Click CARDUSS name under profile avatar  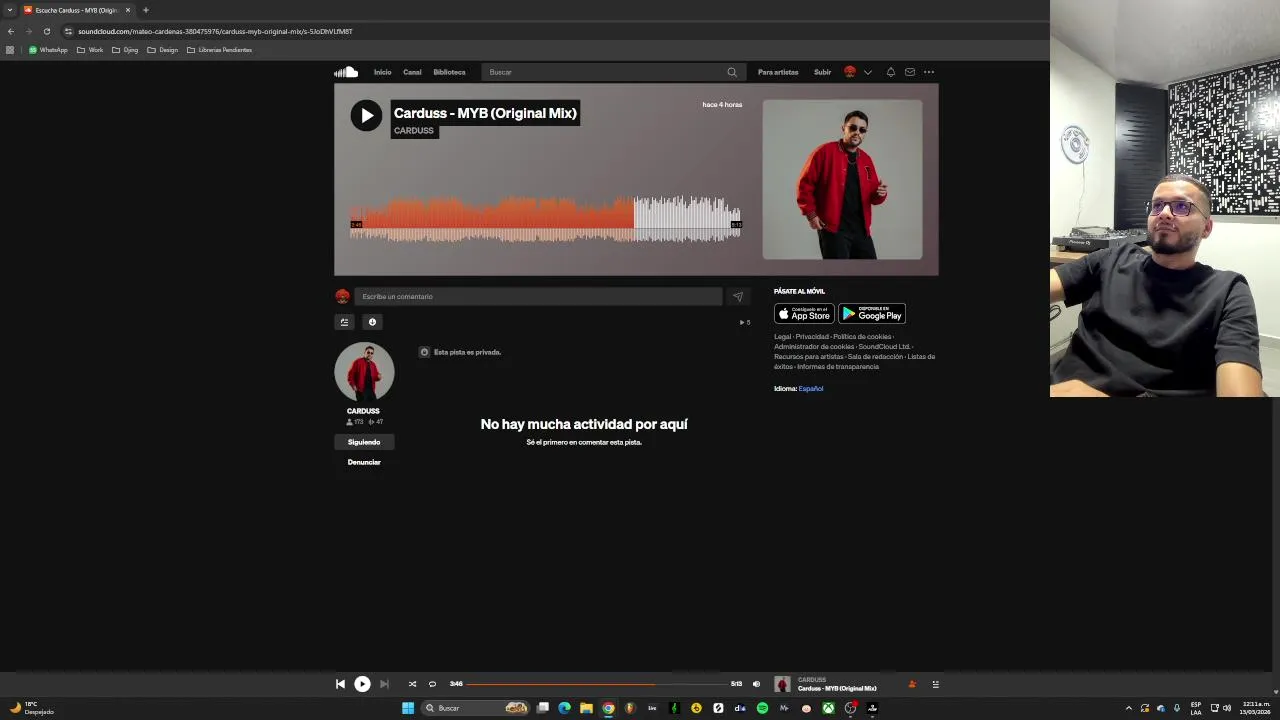[363, 411]
